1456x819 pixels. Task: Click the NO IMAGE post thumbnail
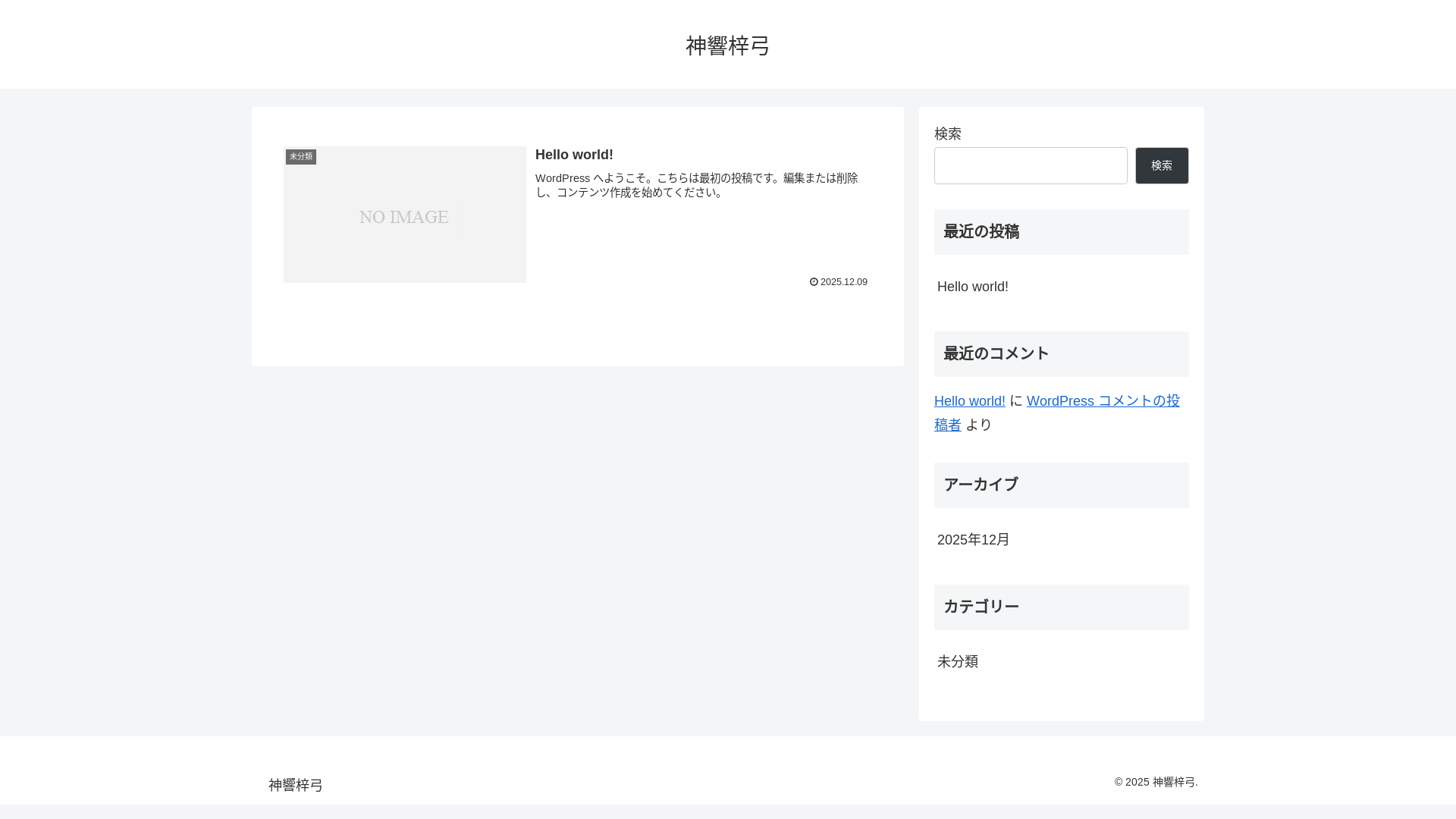(405, 215)
